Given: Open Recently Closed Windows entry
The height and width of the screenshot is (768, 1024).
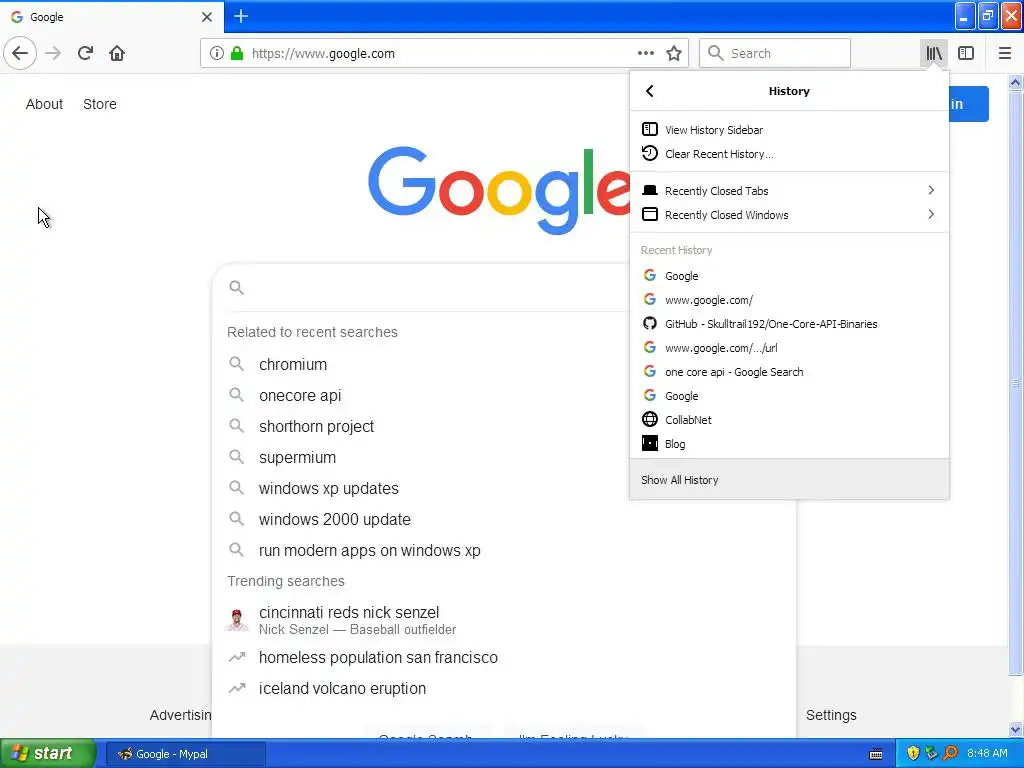Looking at the screenshot, I should [789, 214].
